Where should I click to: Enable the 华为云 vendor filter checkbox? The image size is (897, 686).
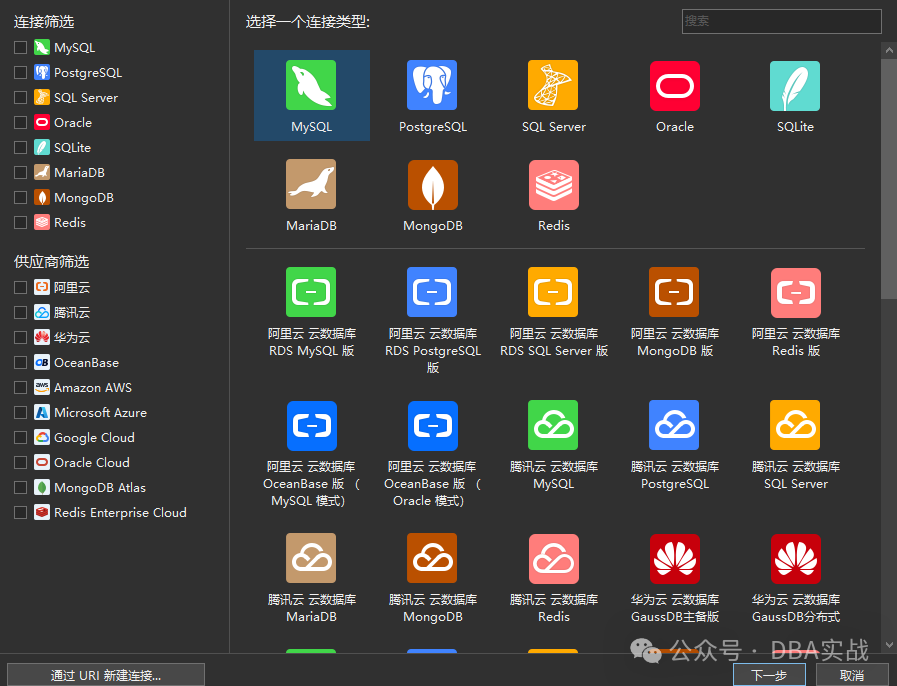point(21,337)
